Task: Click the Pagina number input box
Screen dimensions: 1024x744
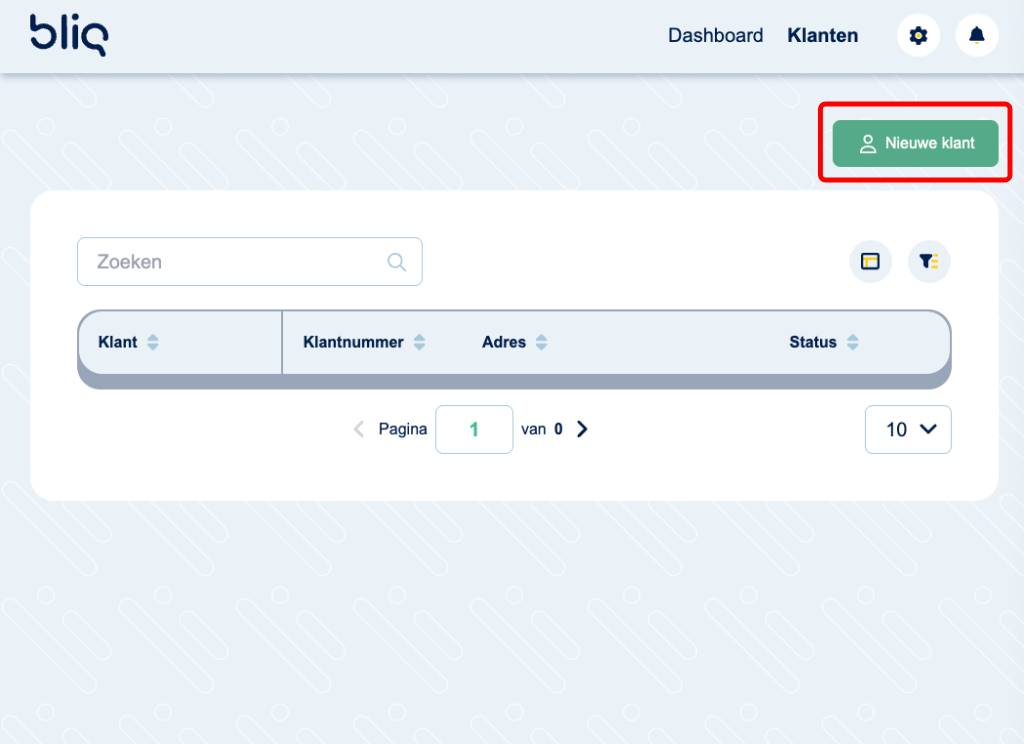Action: (x=474, y=429)
